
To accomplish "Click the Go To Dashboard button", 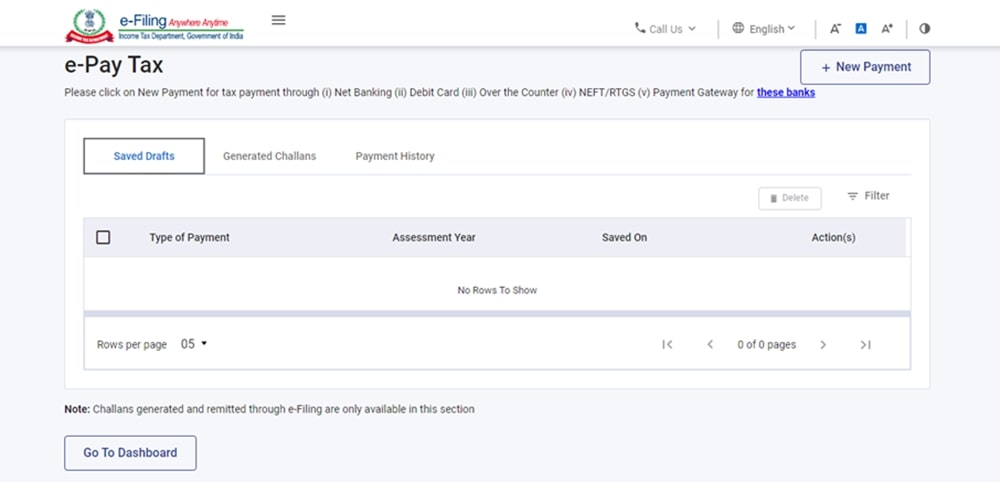I will point(130,453).
